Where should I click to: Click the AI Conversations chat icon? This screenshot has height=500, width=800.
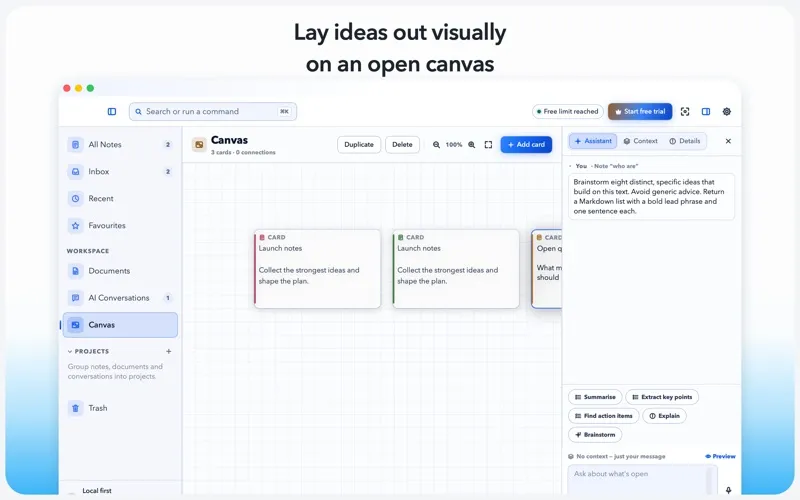pyautogui.click(x=76, y=298)
